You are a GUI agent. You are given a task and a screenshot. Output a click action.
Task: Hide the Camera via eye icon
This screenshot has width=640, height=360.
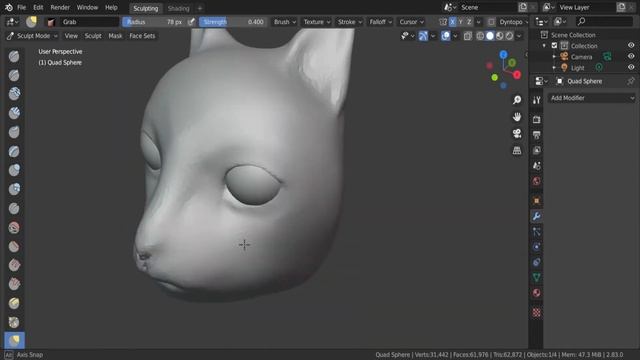pos(631,56)
